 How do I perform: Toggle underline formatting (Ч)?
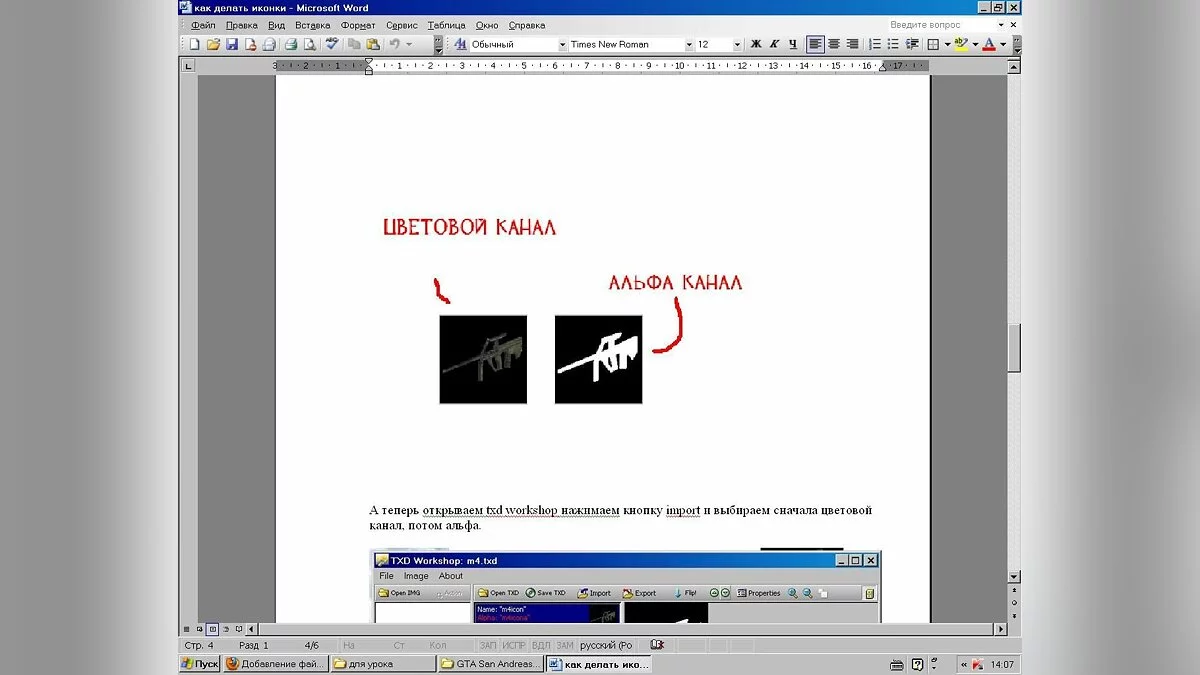tap(792, 44)
